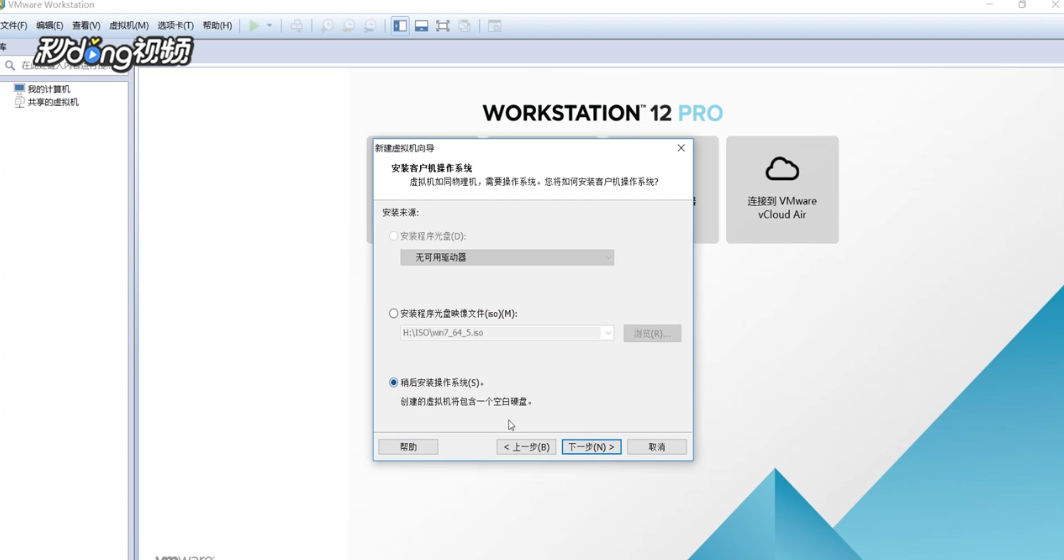Click the revert to snapshot icon
Screen dimensions: 1064x560
[x=349, y=26]
